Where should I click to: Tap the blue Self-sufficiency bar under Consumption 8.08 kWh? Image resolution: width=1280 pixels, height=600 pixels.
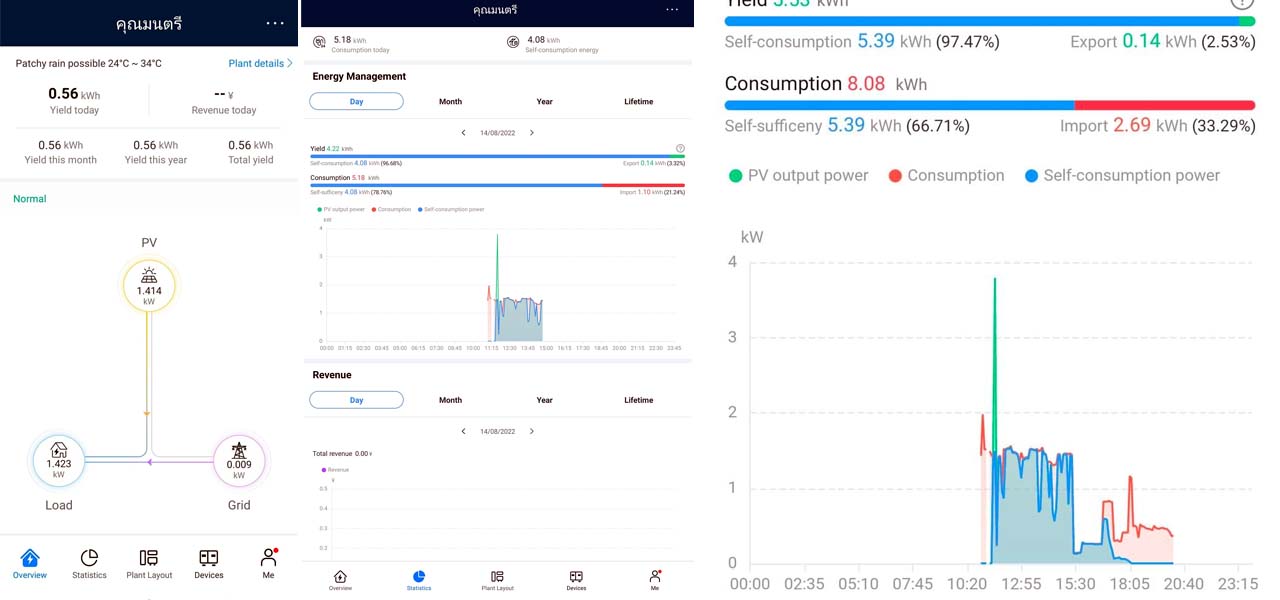[898, 105]
